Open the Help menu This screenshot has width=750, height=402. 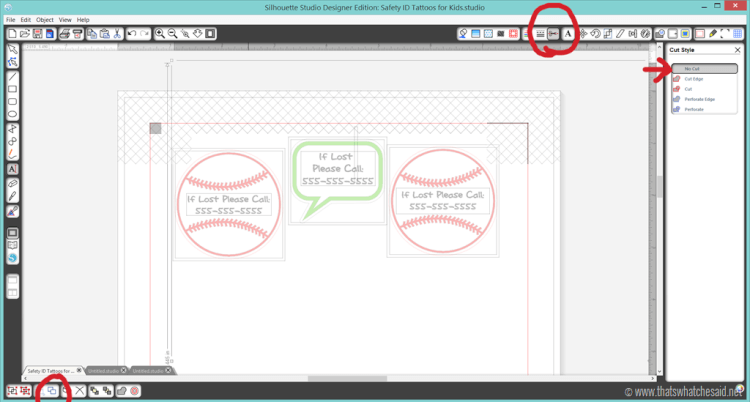pos(83,20)
